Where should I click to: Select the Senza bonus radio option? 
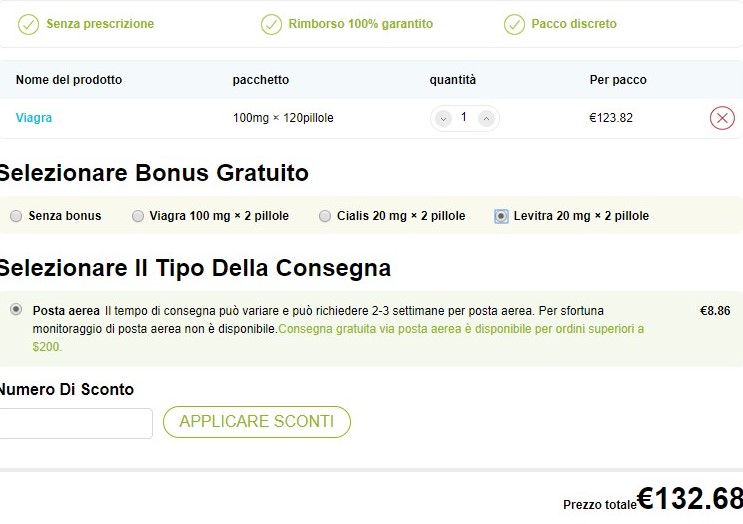(16, 216)
